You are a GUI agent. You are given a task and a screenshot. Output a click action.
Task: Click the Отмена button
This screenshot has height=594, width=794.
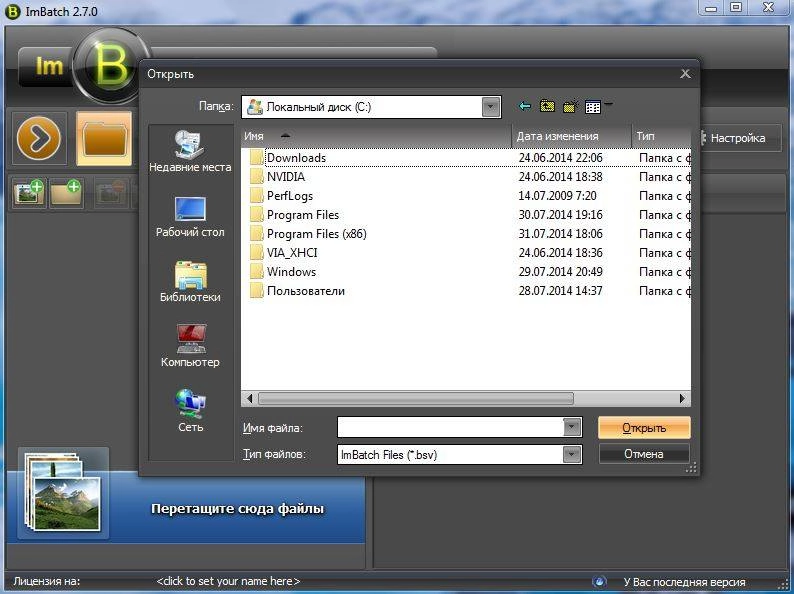tap(644, 454)
